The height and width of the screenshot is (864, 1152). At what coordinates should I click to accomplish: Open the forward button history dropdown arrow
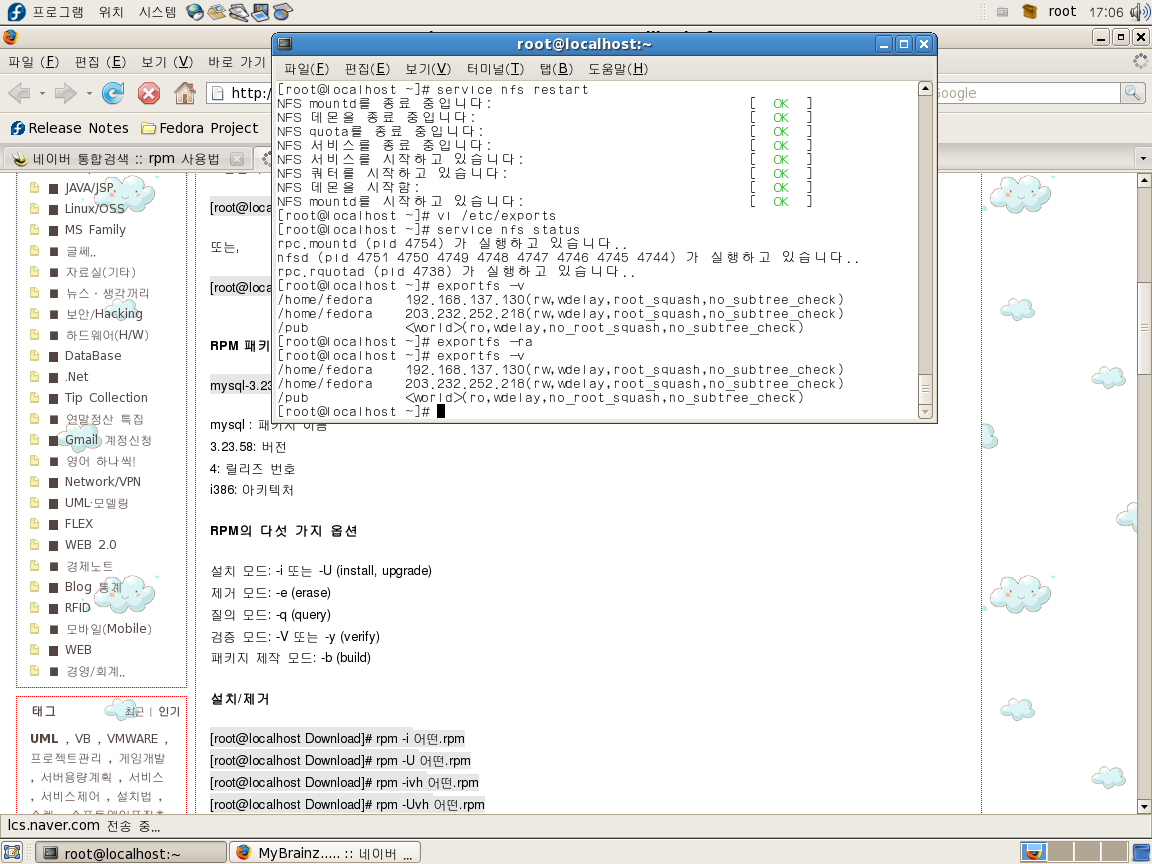89,94
